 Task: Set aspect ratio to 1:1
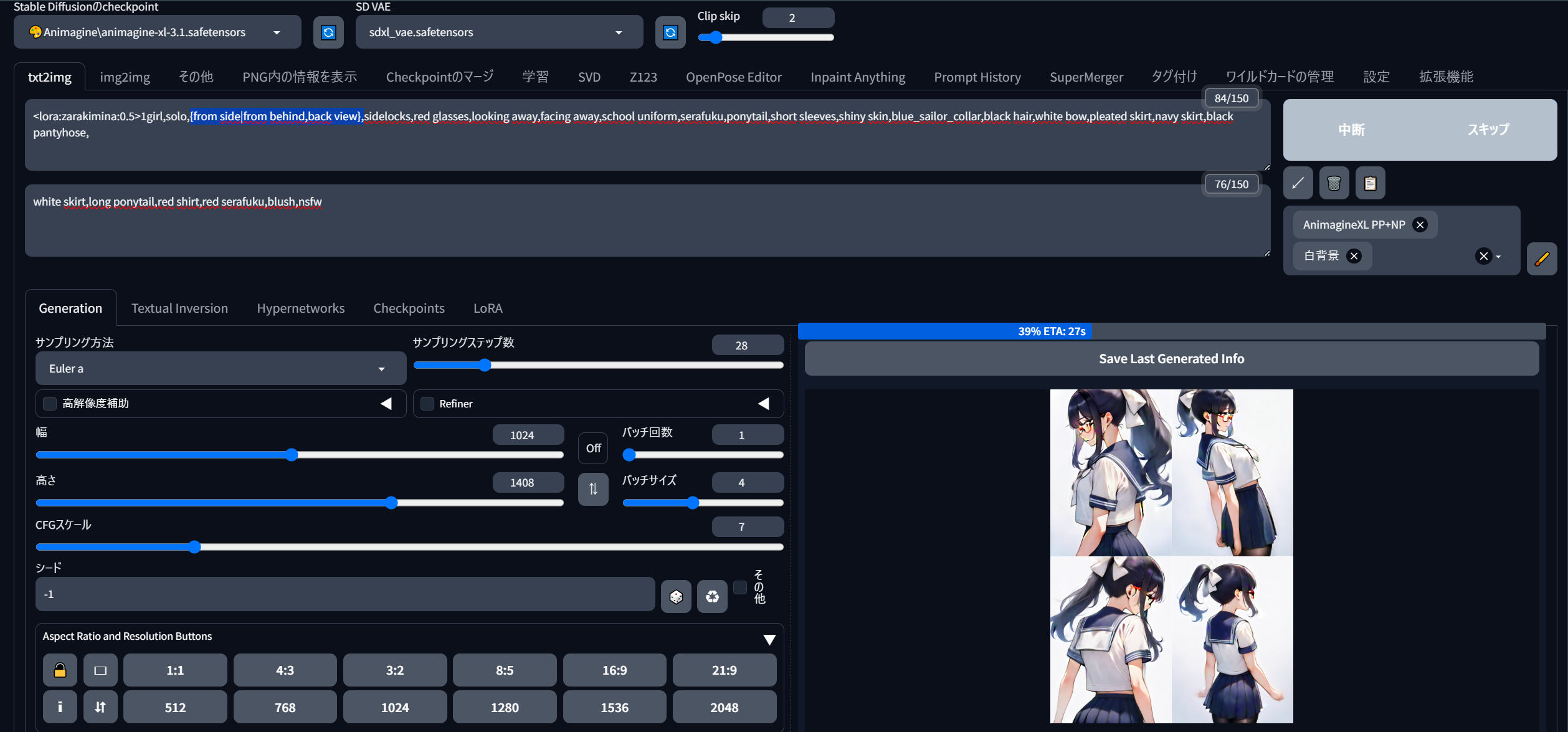point(175,670)
